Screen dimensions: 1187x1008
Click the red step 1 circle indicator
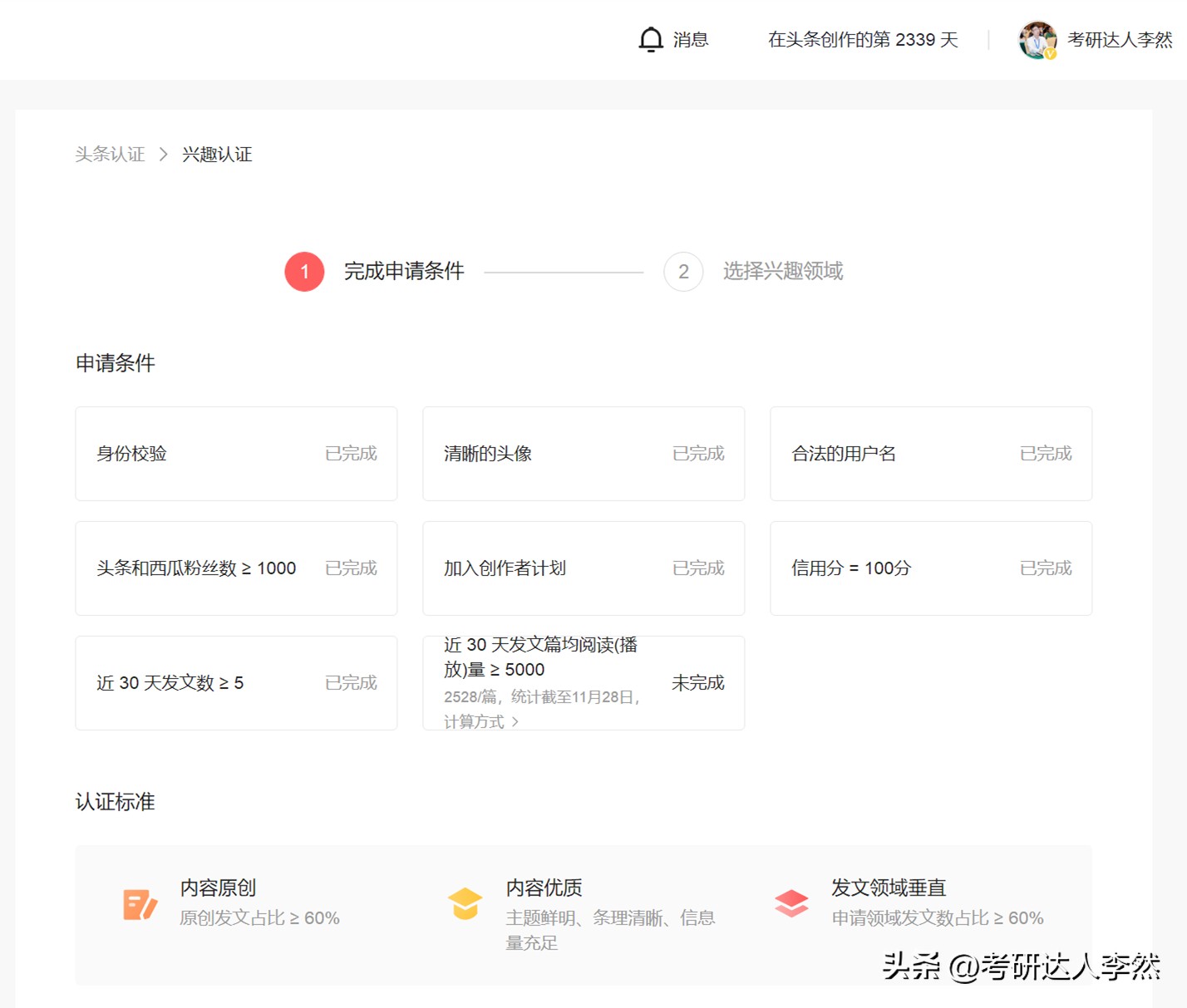(x=304, y=272)
